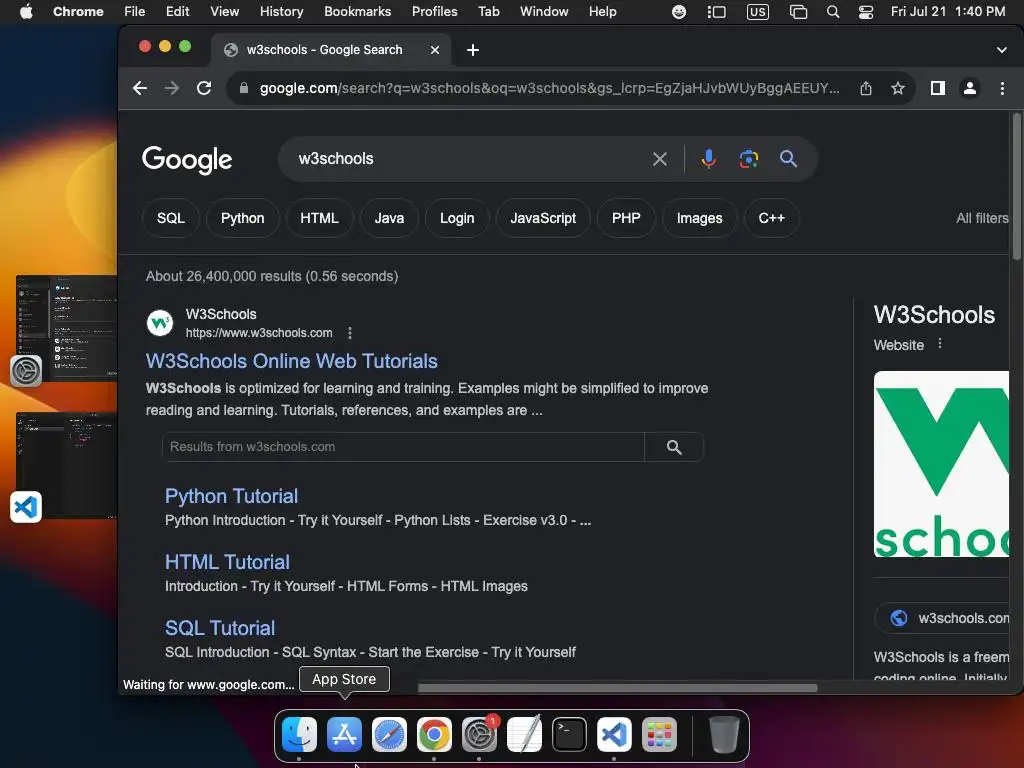Open the Python Tutorial sitelink
The image size is (1024, 768).
tap(231, 496)
